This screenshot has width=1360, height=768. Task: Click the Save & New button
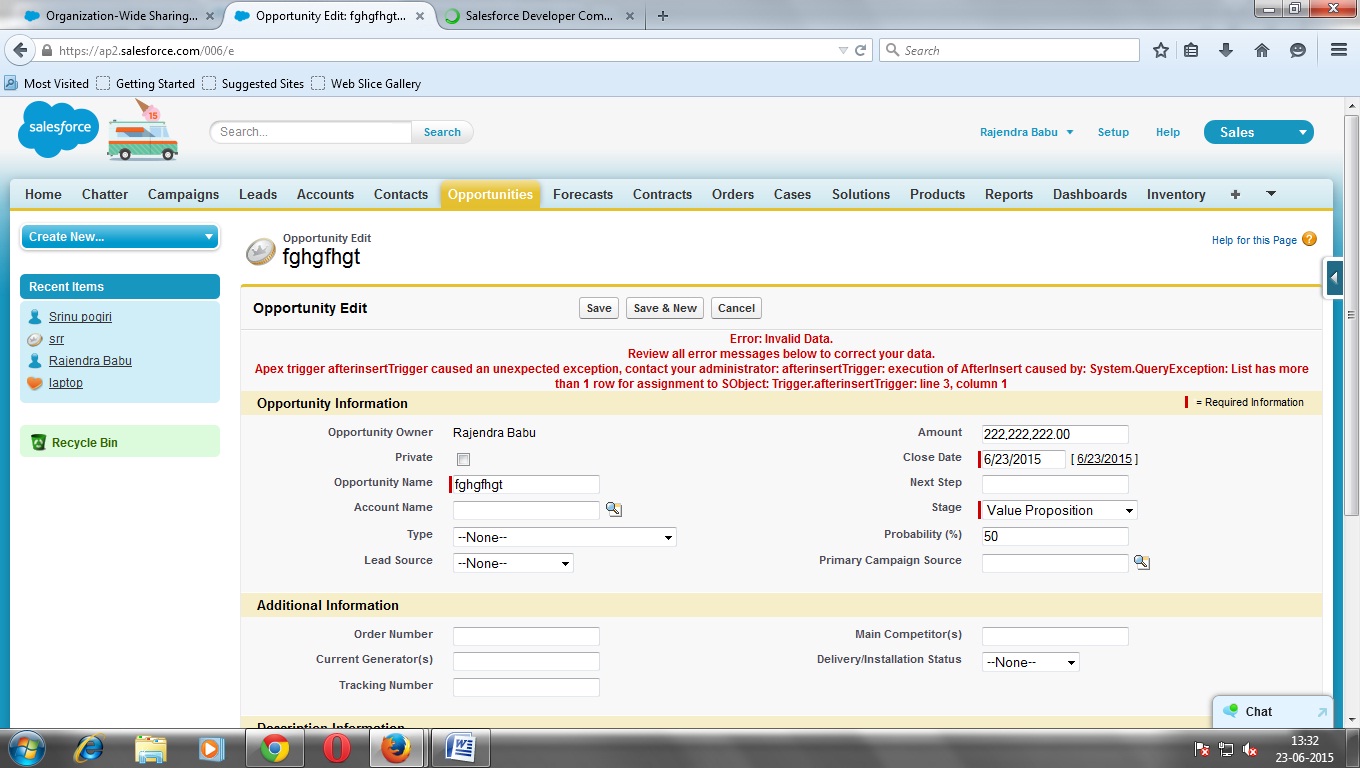tap(665, 308)
